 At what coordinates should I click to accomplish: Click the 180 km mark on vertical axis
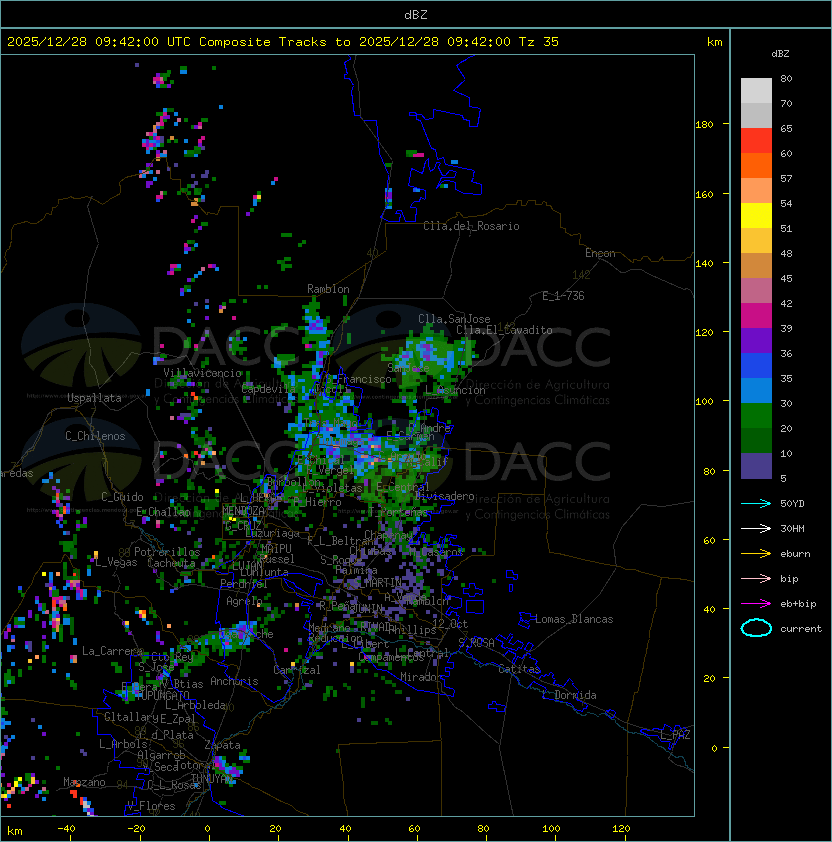tap(704, 125)
